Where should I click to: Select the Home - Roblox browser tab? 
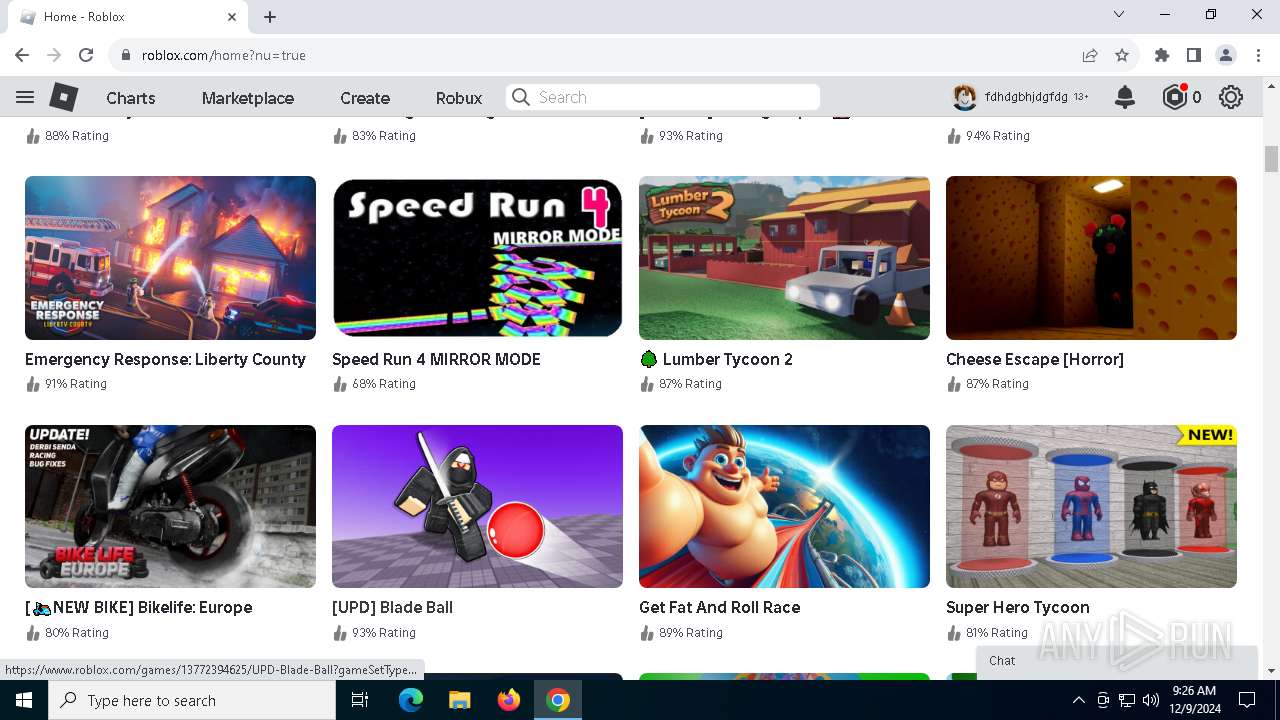pyautogui.click(x=127, y=17)
